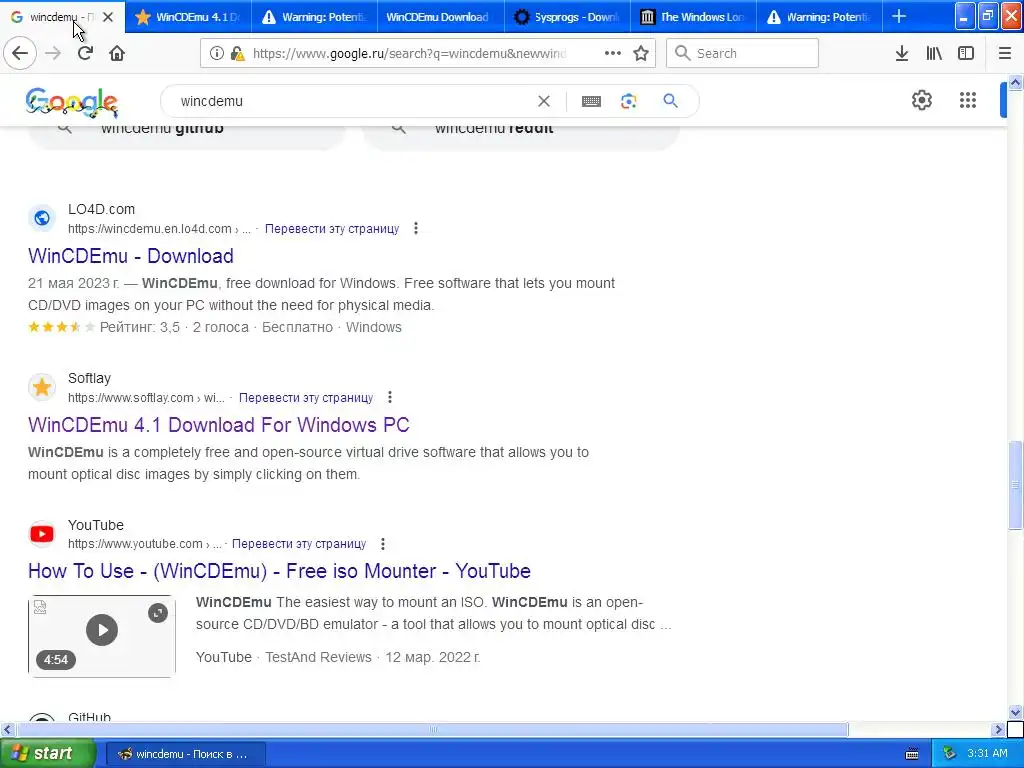Screen dimensions: 1024x768
Task: Switch to the Sysprogs Download tab
Action: point(566,17)
